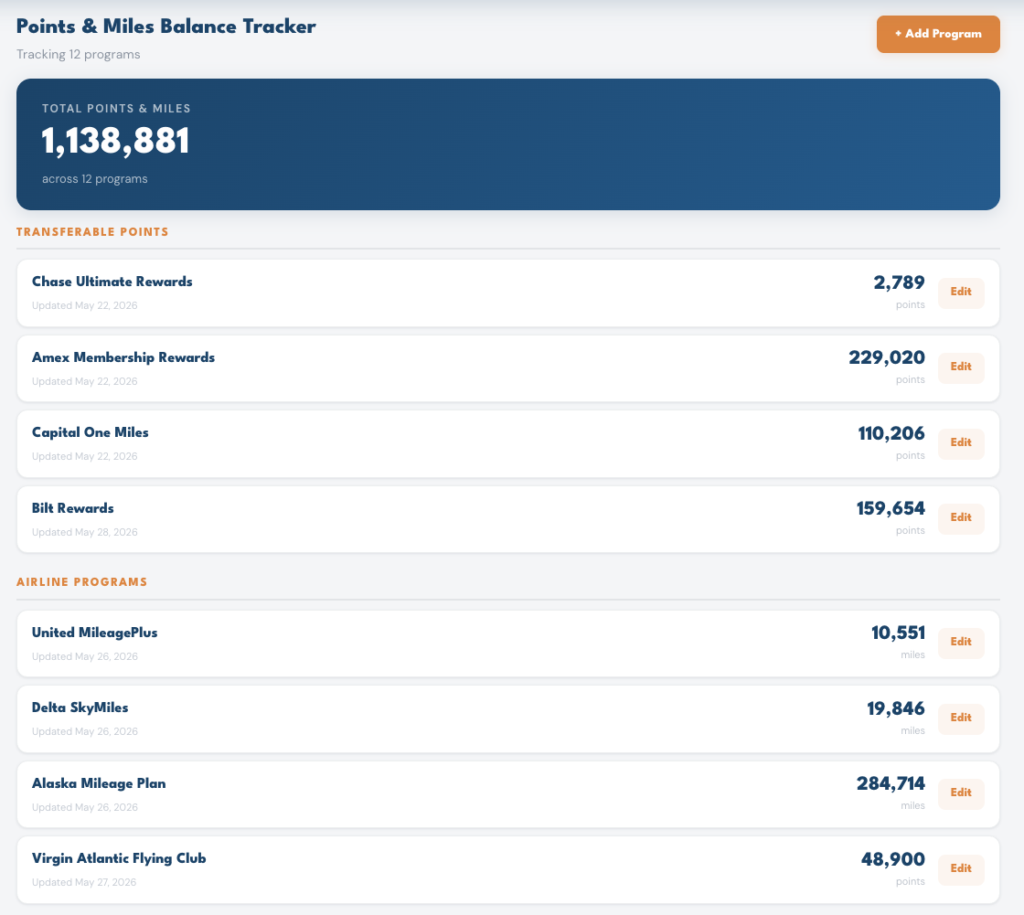Click the Airline Programs section heading
Viewport: 1024px width, 915px height.
tap(82, 582)
